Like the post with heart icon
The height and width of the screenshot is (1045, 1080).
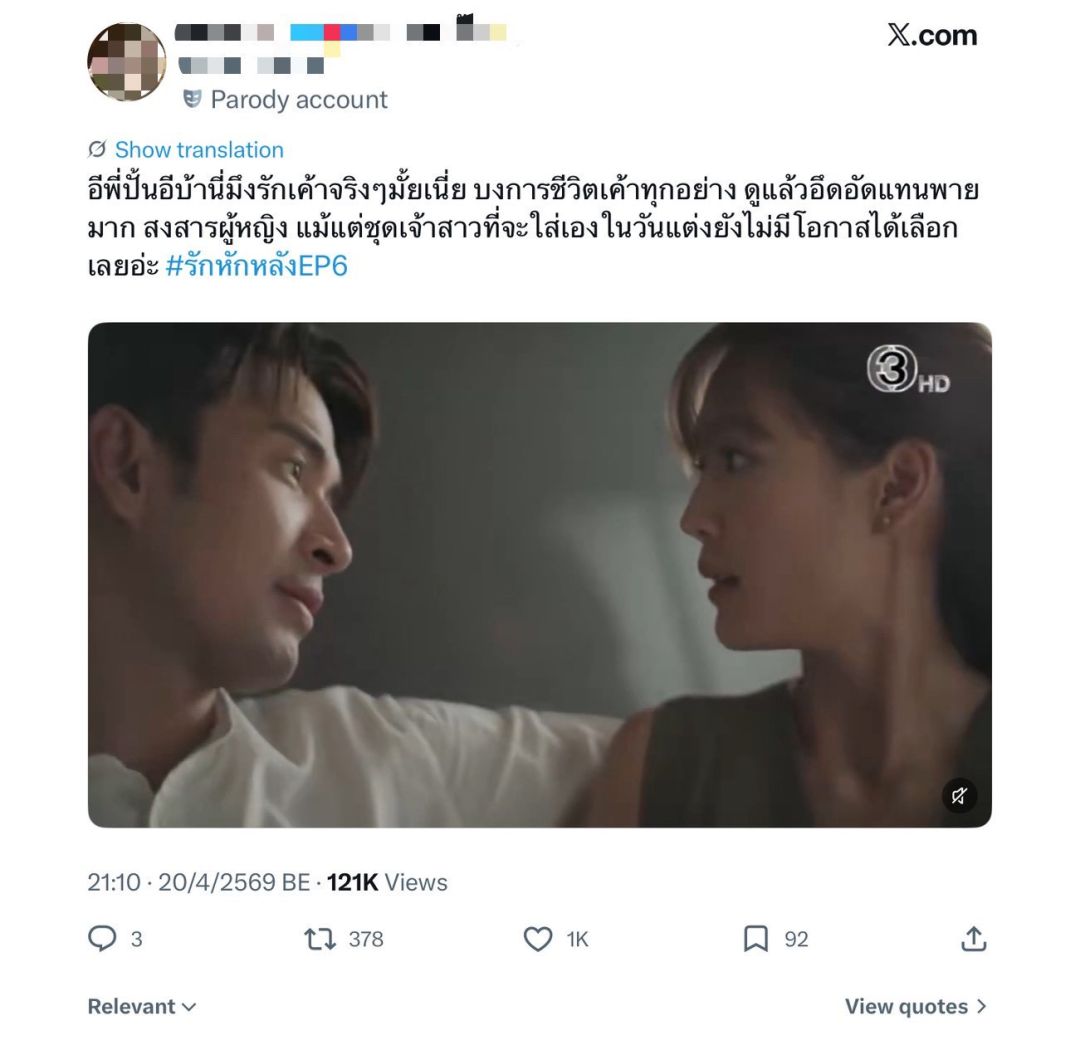click(538, 939)
